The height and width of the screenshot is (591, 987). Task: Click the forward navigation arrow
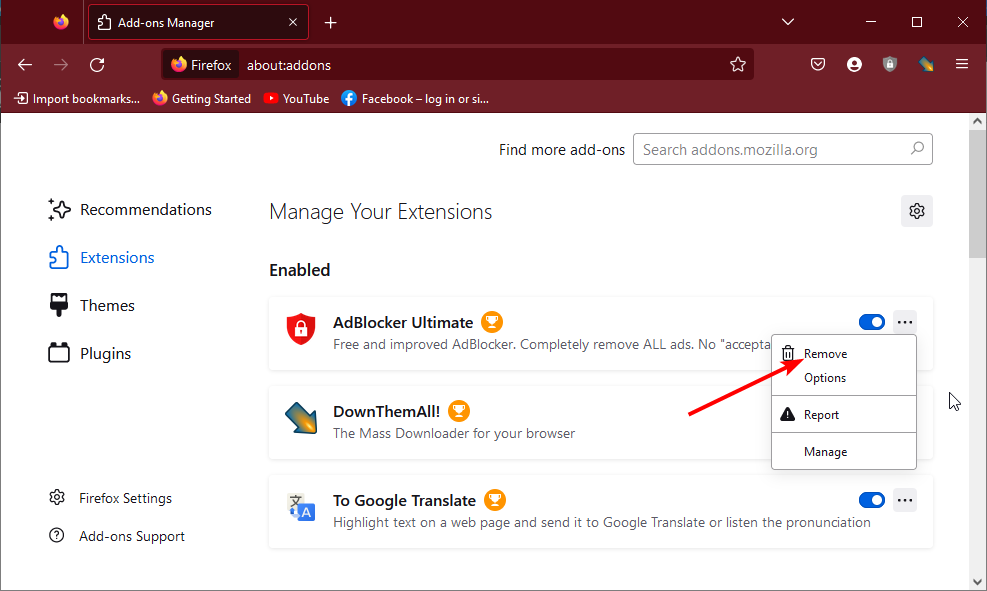61,65
